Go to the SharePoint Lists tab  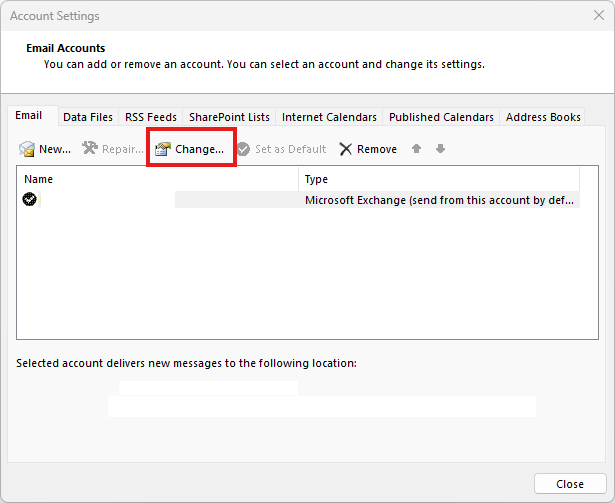pos(229,117)
